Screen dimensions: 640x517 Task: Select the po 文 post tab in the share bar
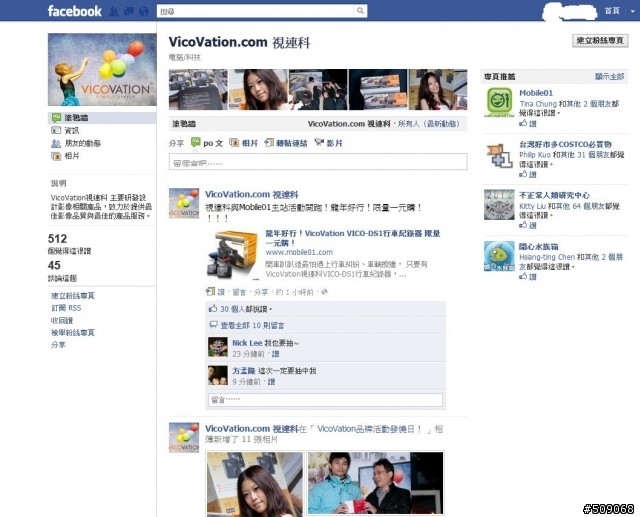coord(213,143)
